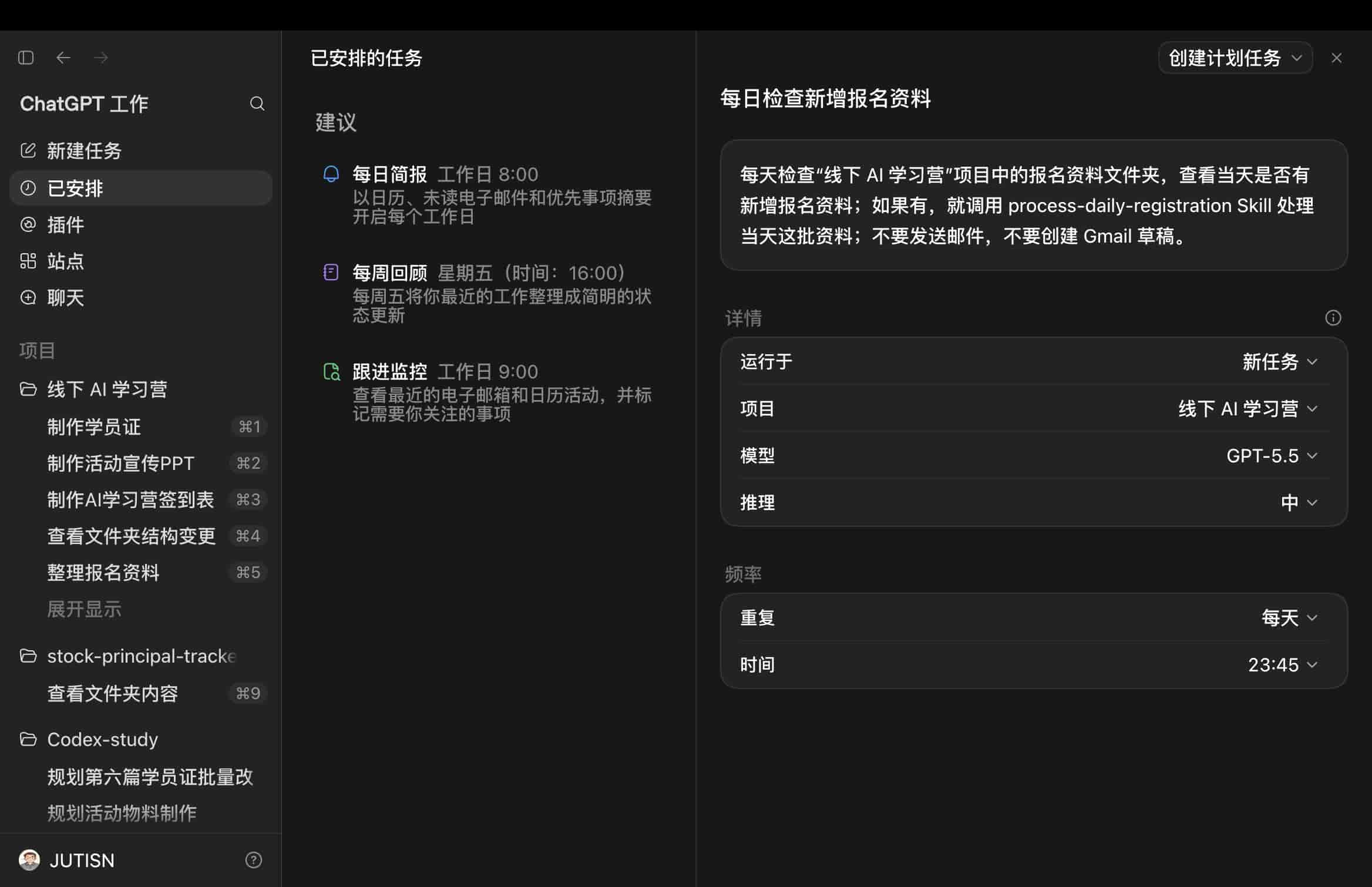The height and width of the screenshot is (887, 1372).
Task: Click the 每日检查新增报名资料 title field
Action: (826, 98)
